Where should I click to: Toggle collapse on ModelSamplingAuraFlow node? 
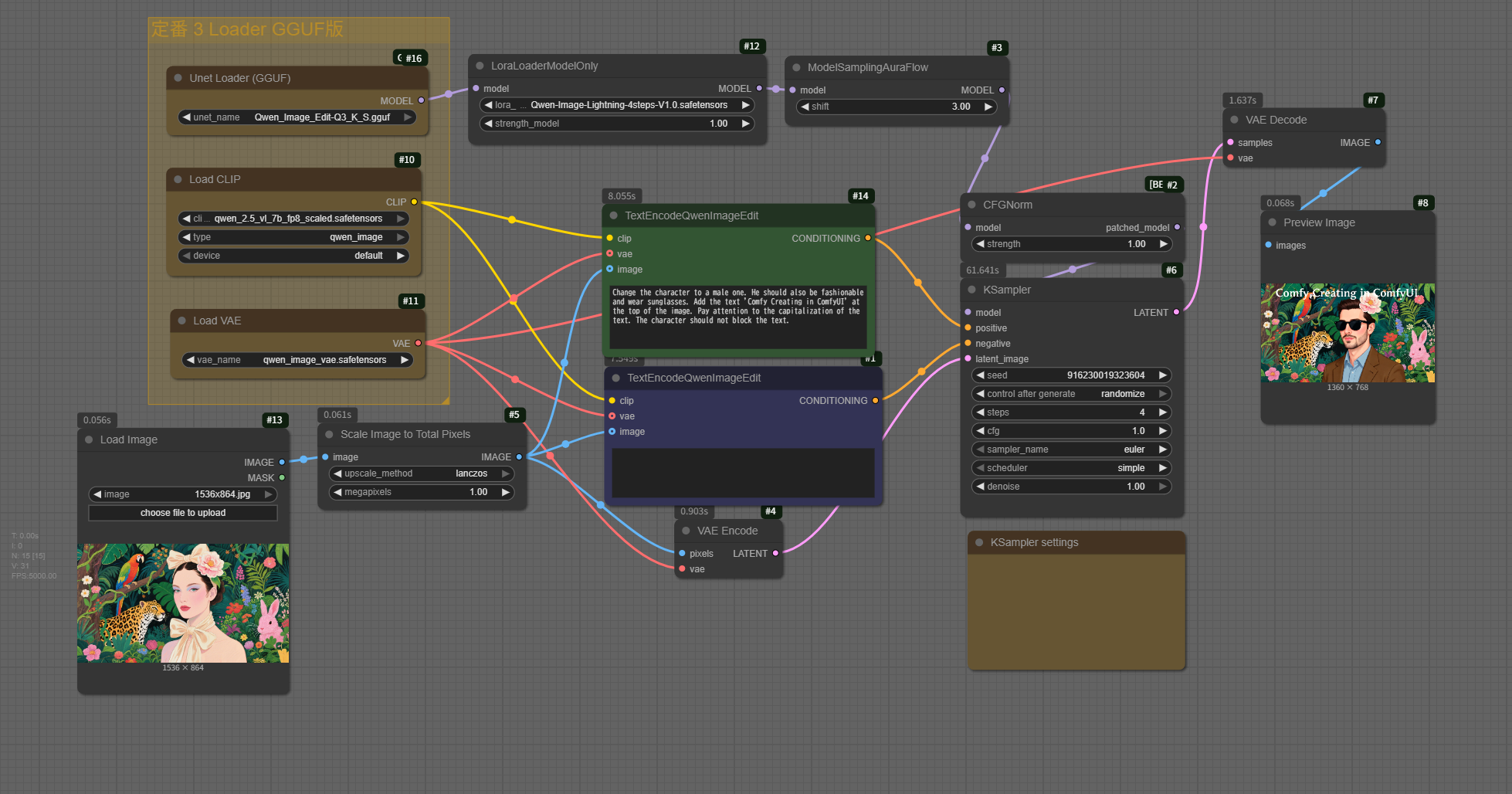click(x=796, y=67)
